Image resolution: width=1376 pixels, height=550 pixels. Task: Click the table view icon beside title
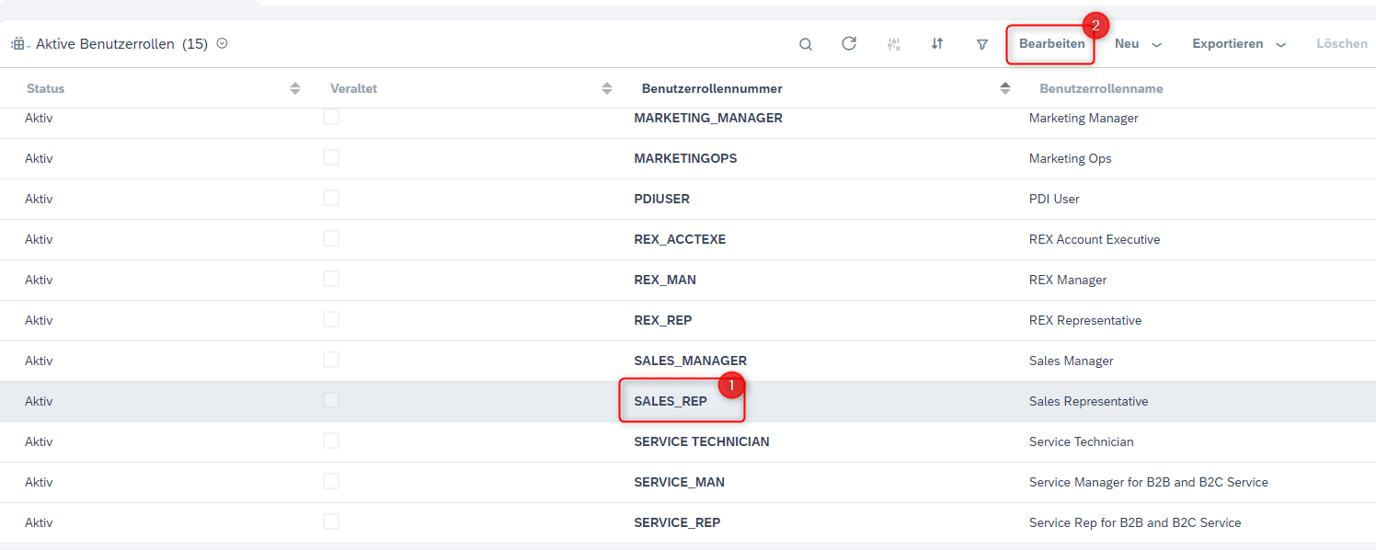tap(18, 44)
